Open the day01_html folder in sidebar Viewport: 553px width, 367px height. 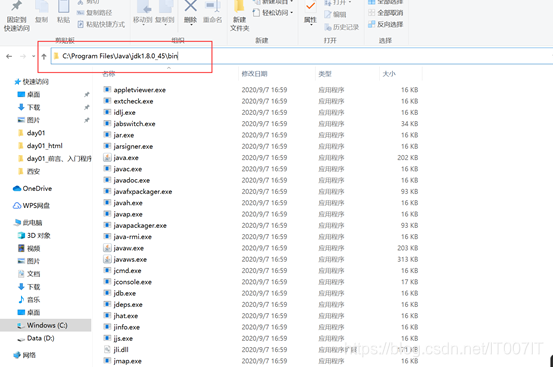(x=40, y=146)
